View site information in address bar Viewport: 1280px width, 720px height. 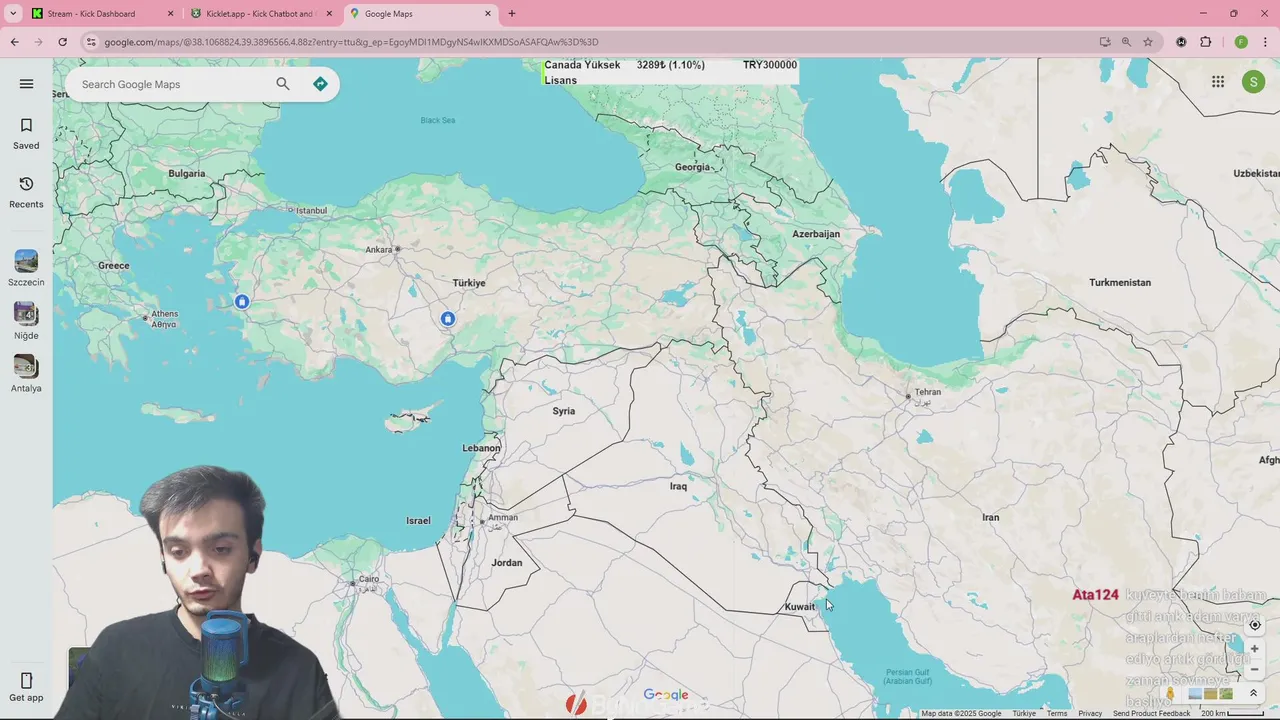[91, 42]
